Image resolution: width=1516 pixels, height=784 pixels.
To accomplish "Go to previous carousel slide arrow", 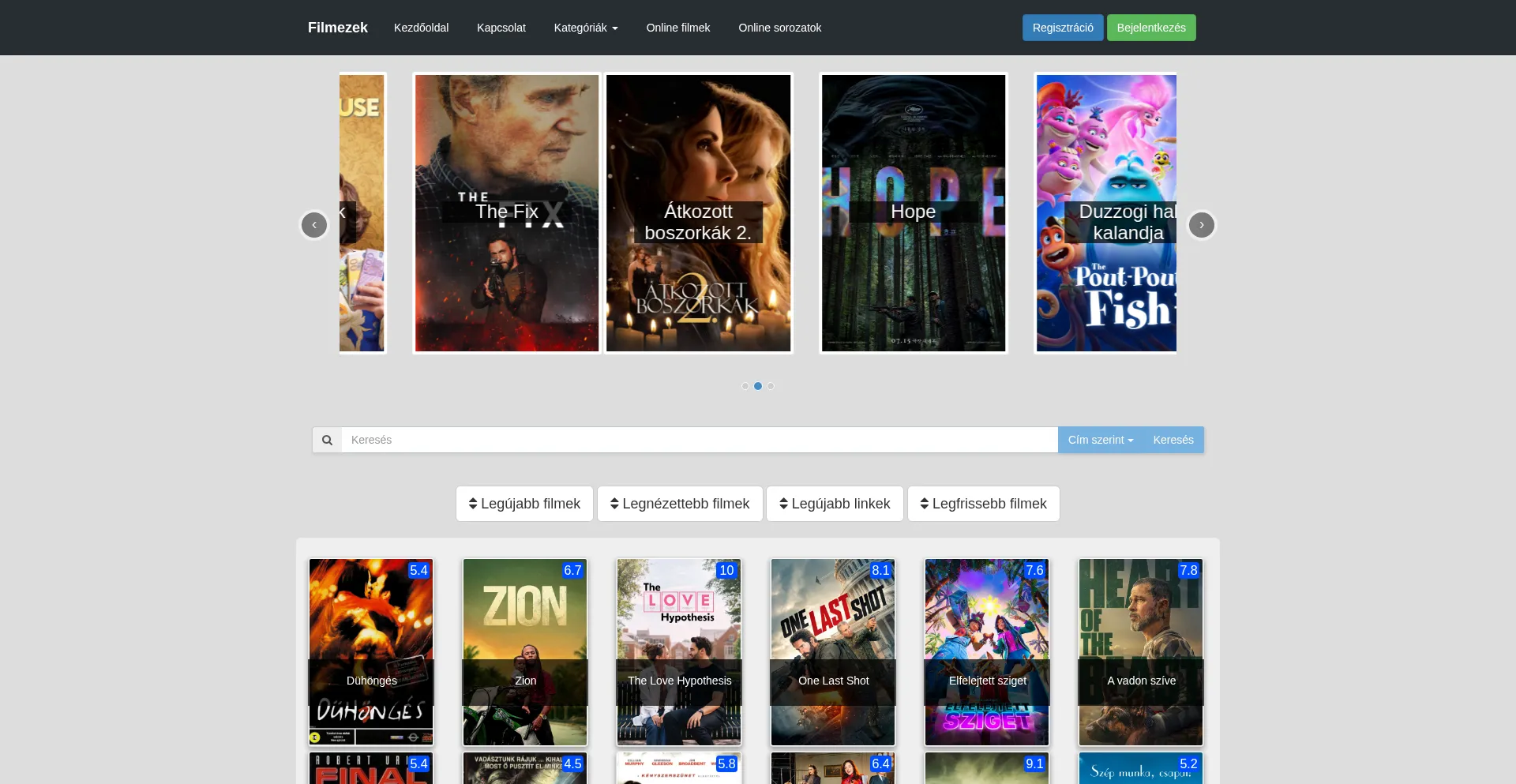I will (x=314, y=225).
